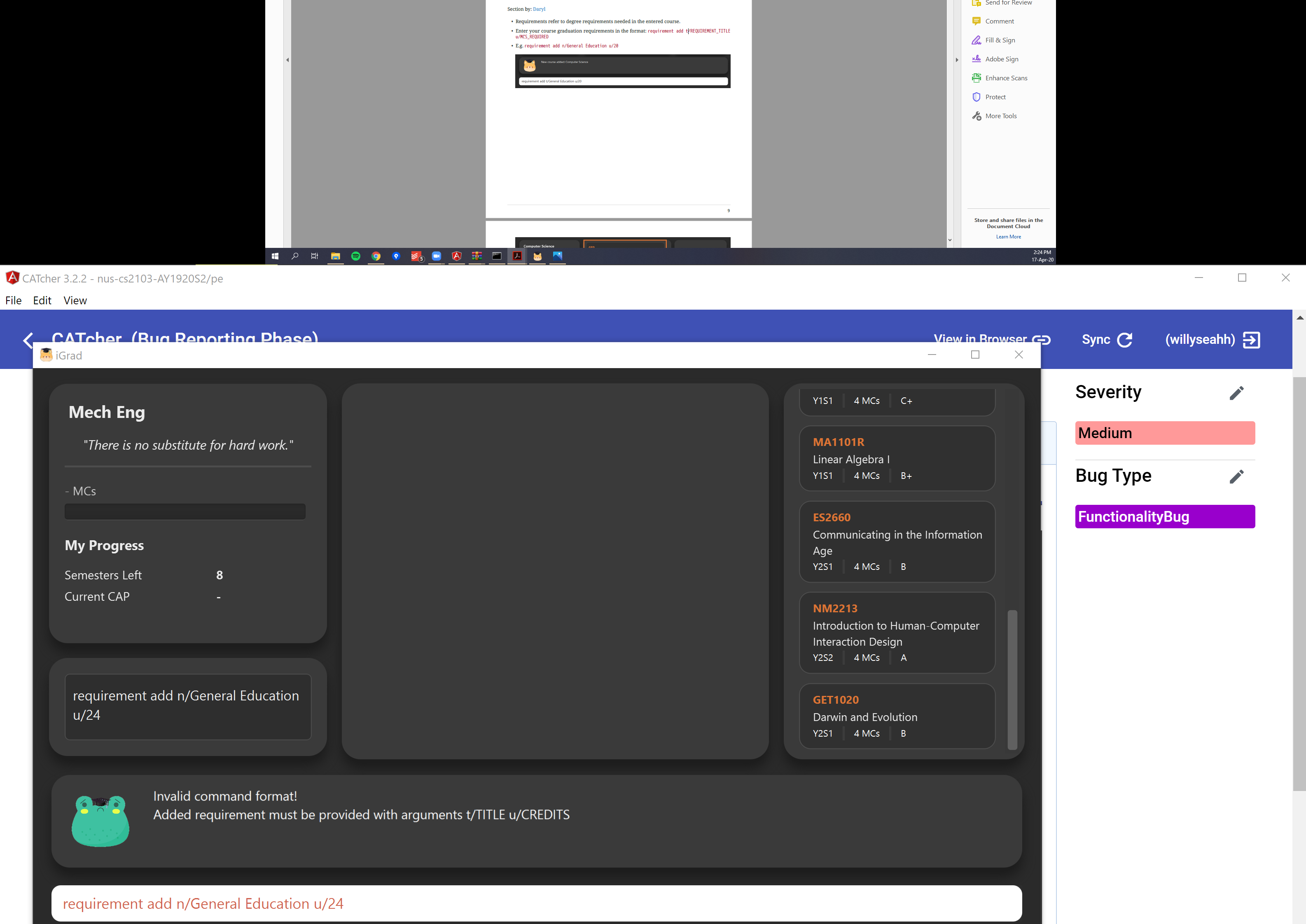Image resolution: width=1306 pixels, height=924 pixels.
Task: Select the Fill & Sign tool icon
Action: click(976, 40)
